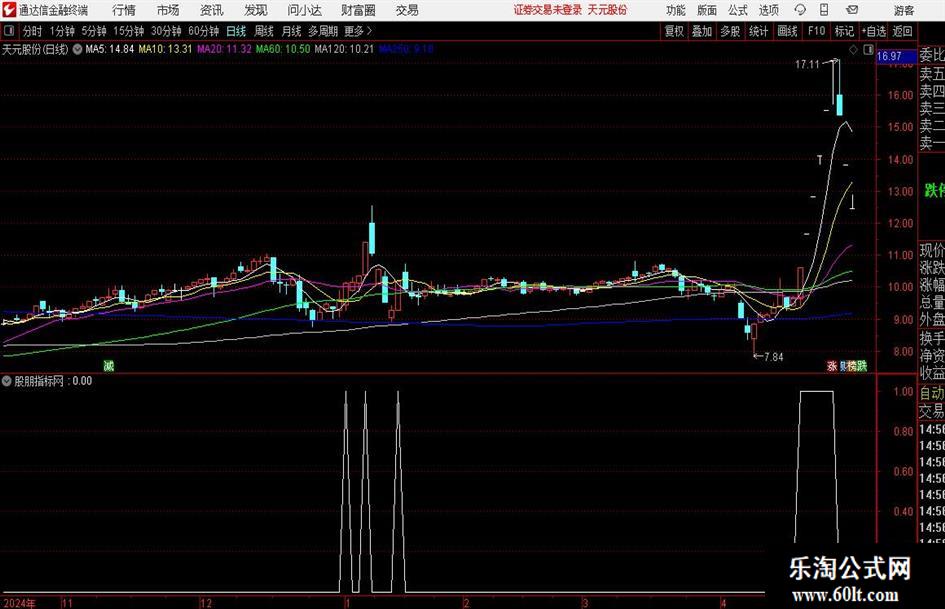Click the MA5: 14.84 value

pos(110,49)
